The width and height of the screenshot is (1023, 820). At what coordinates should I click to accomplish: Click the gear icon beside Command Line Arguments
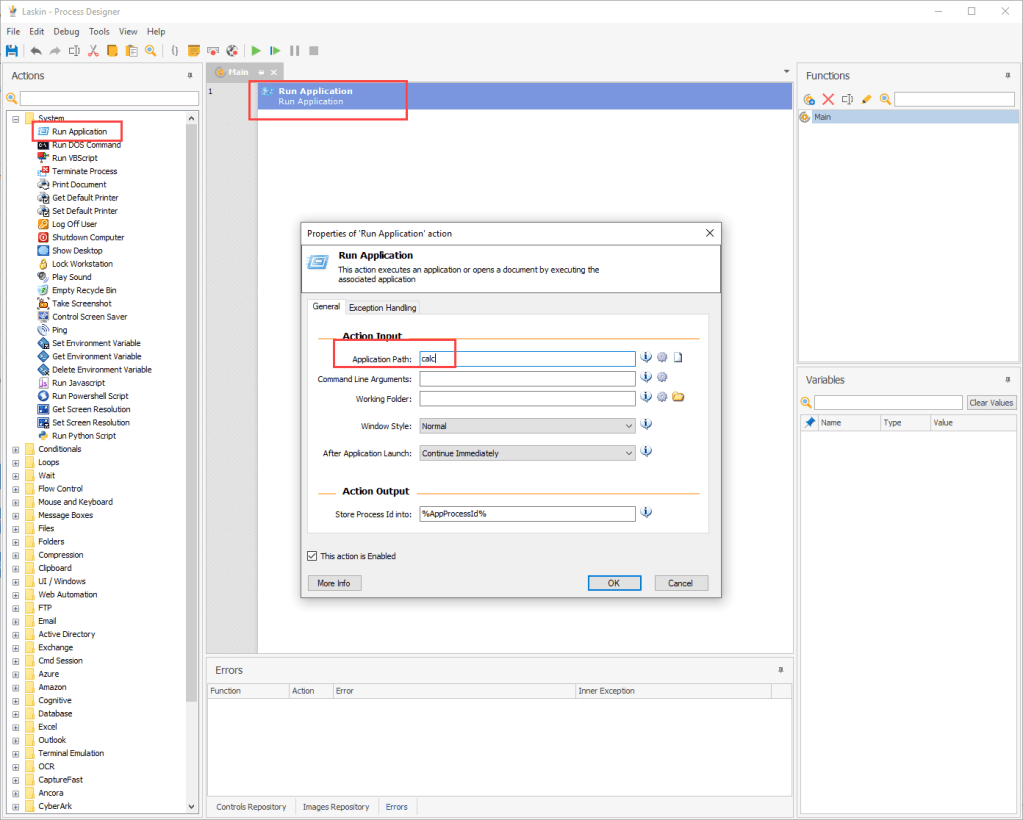click(x=661, y=377)
